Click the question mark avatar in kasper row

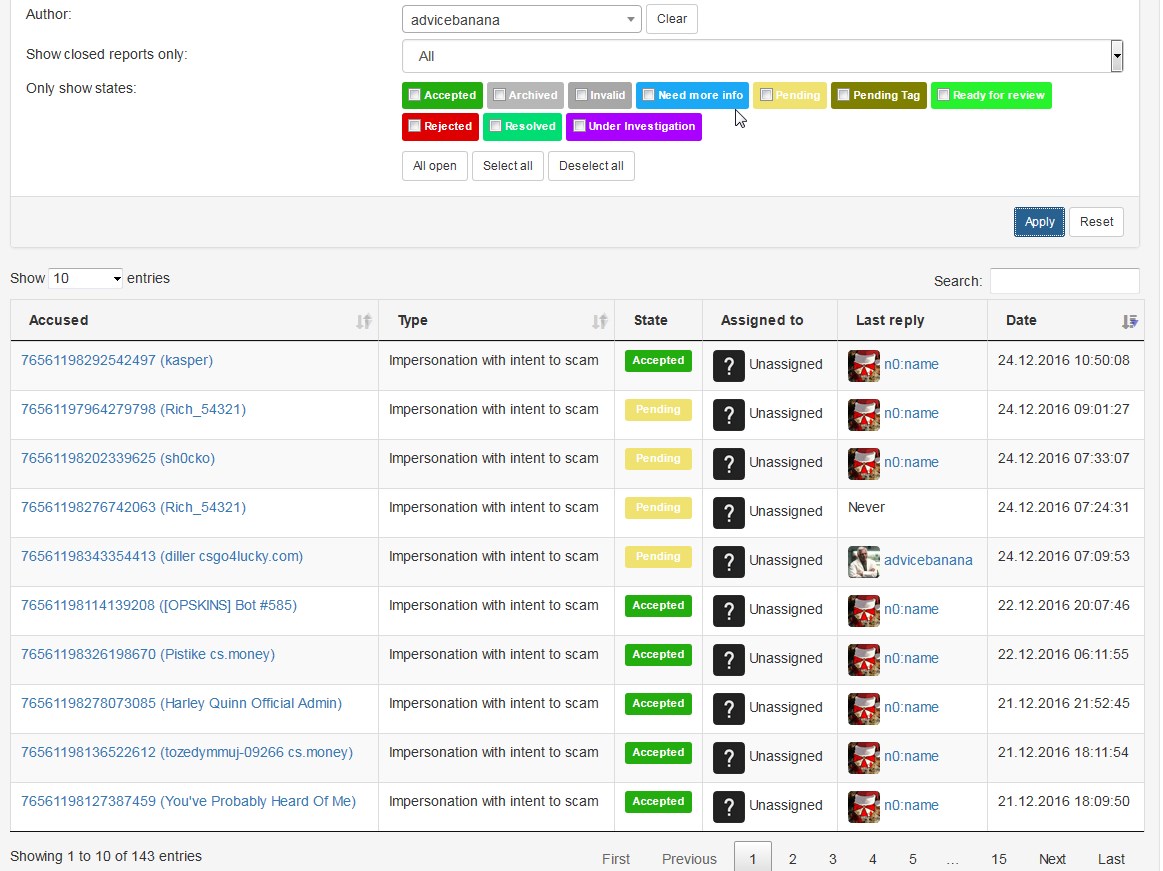729,365
